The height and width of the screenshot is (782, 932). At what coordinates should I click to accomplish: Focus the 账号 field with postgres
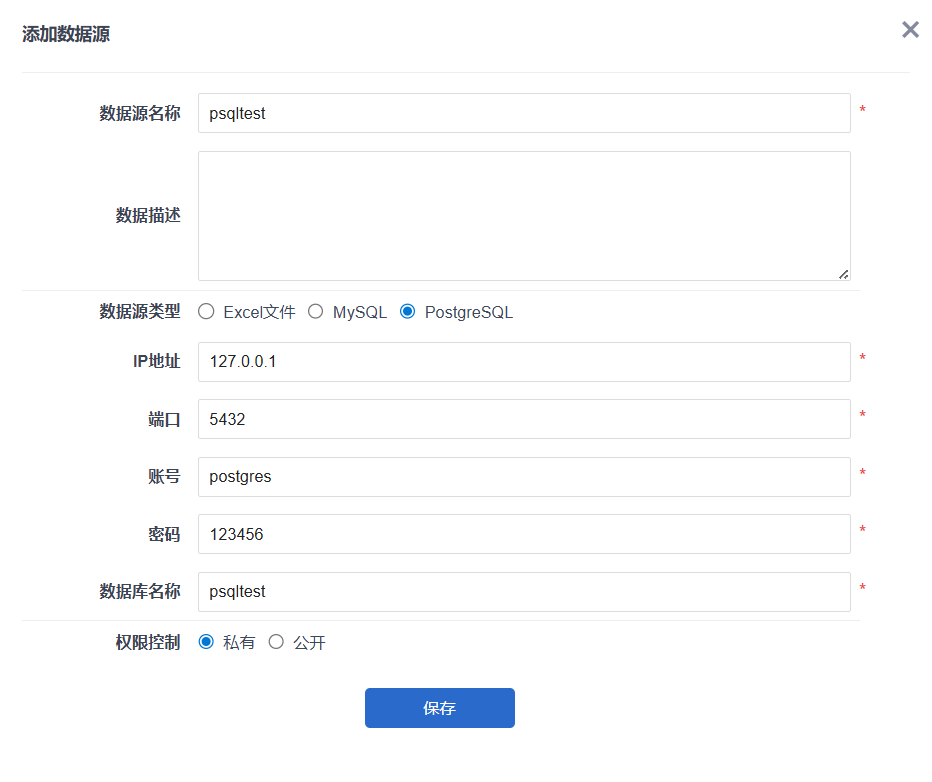pos(524,477)
